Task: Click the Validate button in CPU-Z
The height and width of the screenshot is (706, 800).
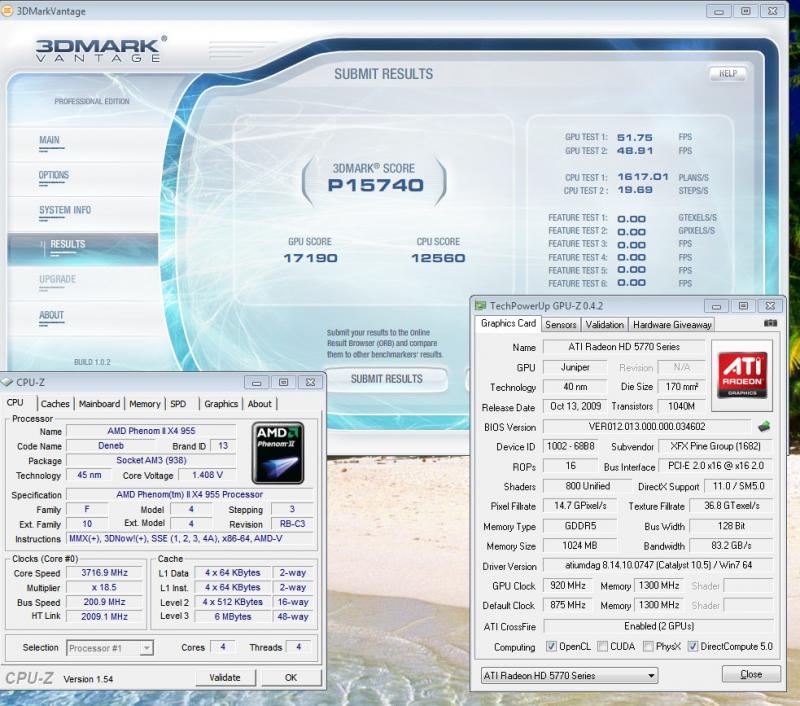Action: click(x=225, y=677)
